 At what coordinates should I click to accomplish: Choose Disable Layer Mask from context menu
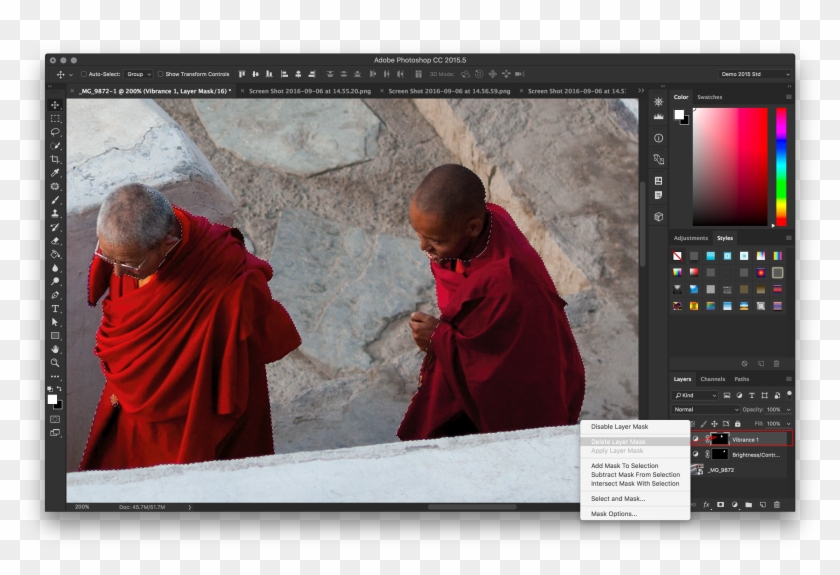(x=619, y=427)
